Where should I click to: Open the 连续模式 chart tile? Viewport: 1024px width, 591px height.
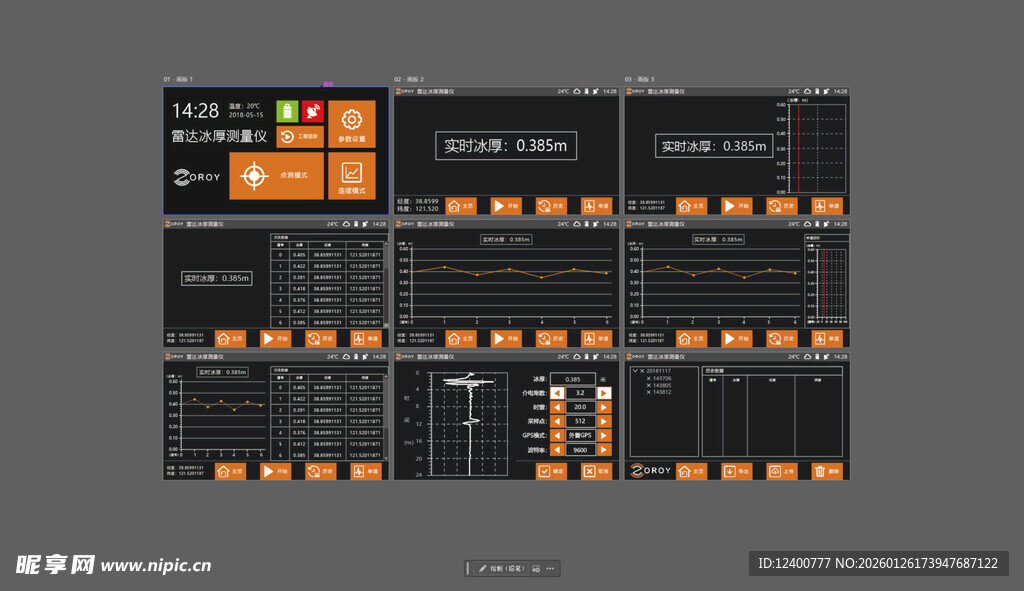[351, 176]
